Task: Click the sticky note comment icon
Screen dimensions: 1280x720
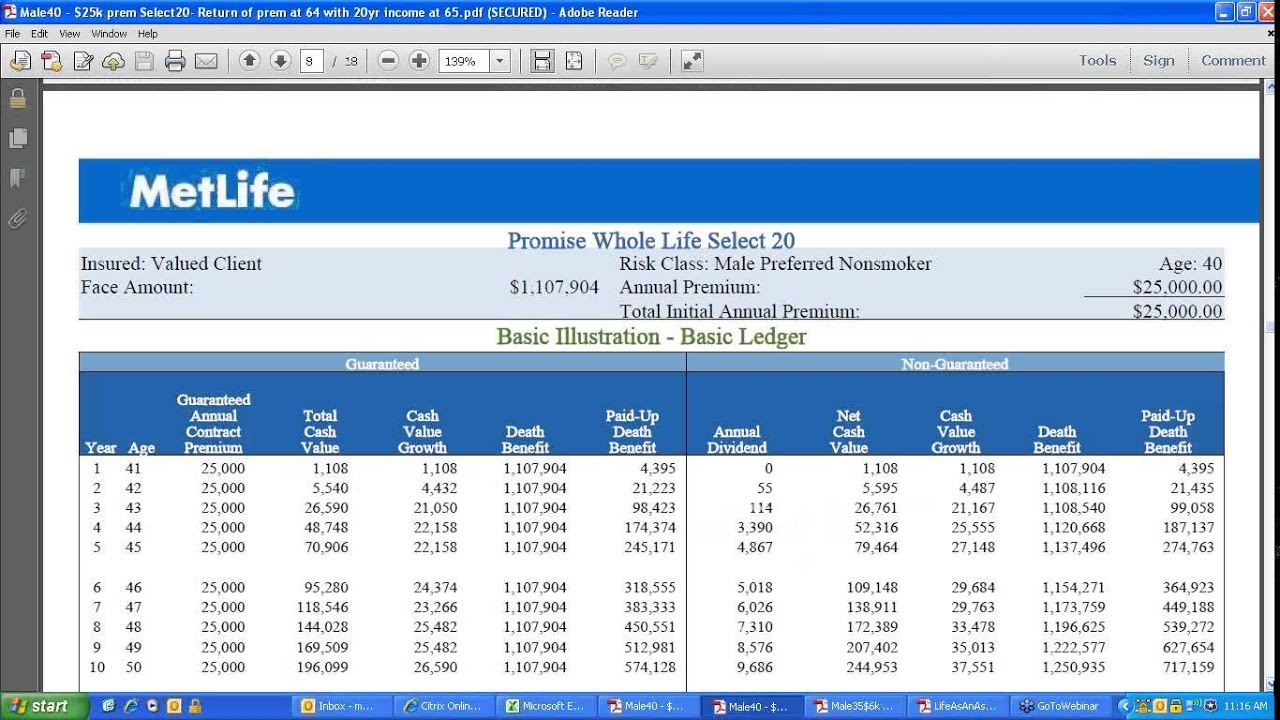Action: 617,61
